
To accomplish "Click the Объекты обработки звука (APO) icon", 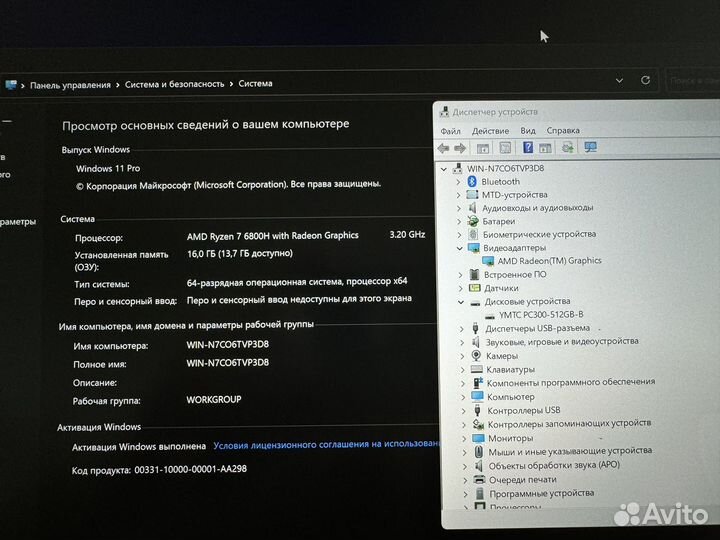I will point(479,466).
